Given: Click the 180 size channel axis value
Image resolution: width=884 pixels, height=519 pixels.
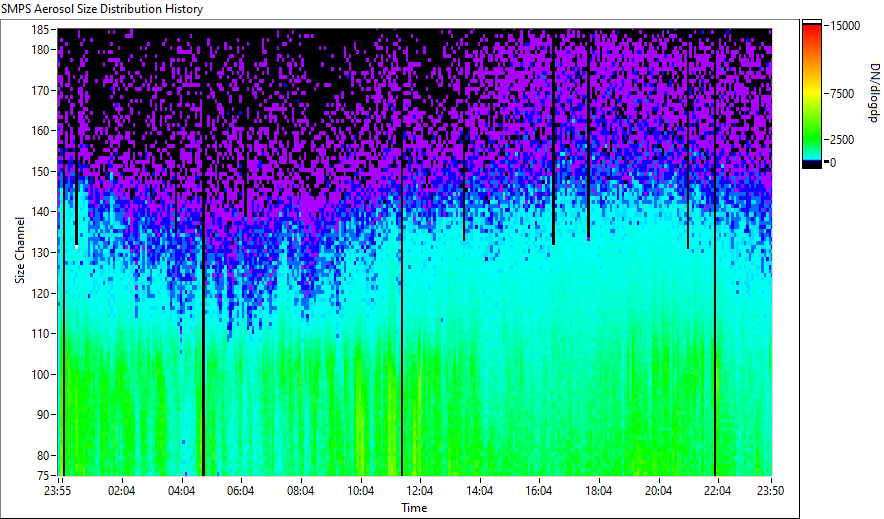Looking at the screenshot, I should [42, 50].
